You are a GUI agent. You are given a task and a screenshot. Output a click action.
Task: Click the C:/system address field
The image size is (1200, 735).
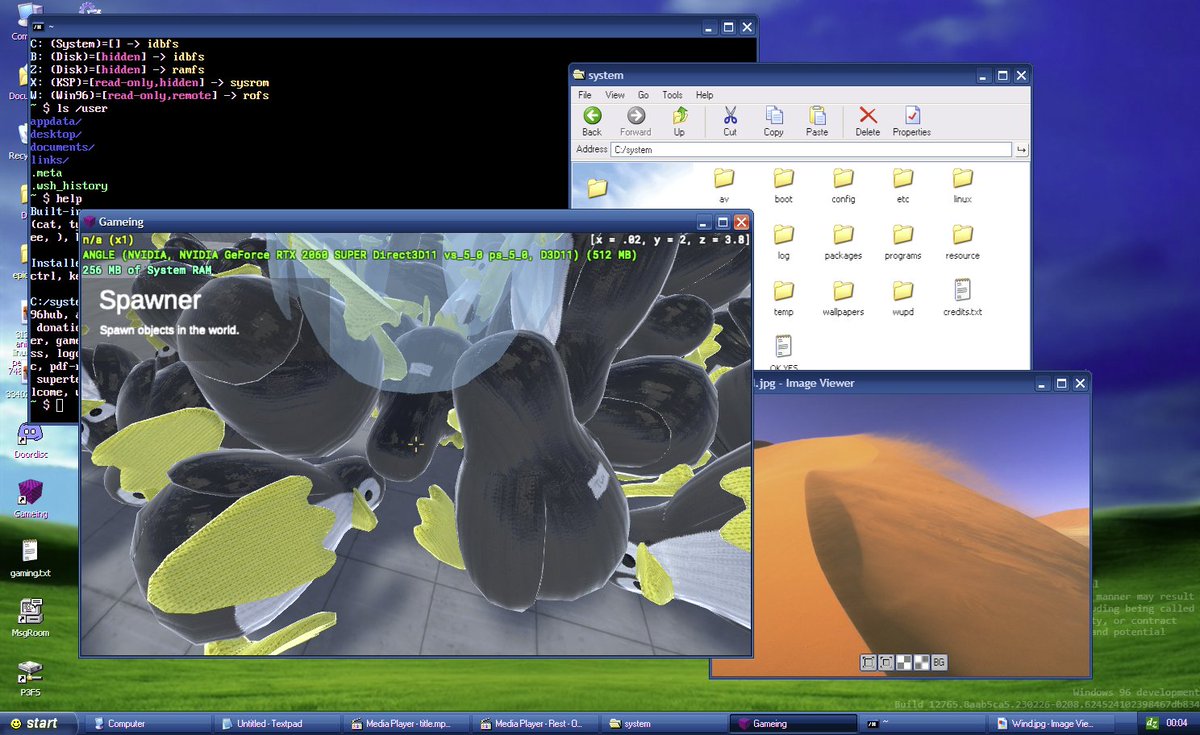point(812,149)
